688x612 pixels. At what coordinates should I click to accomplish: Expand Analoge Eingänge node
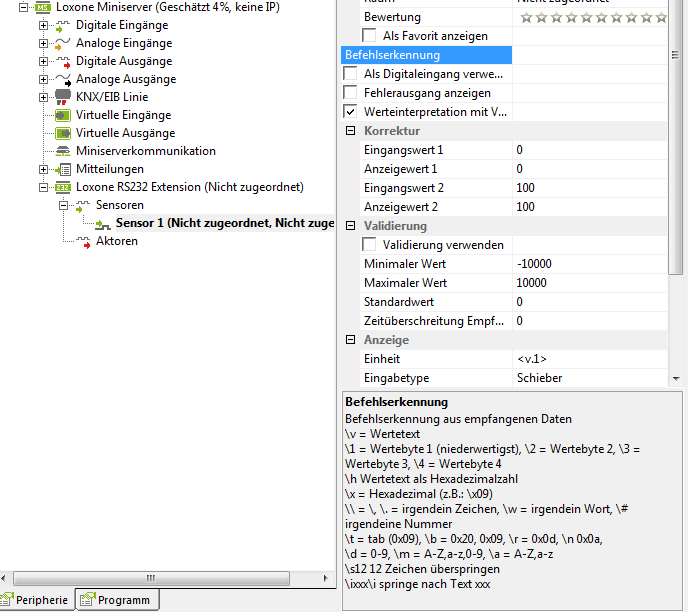point(43,43)
